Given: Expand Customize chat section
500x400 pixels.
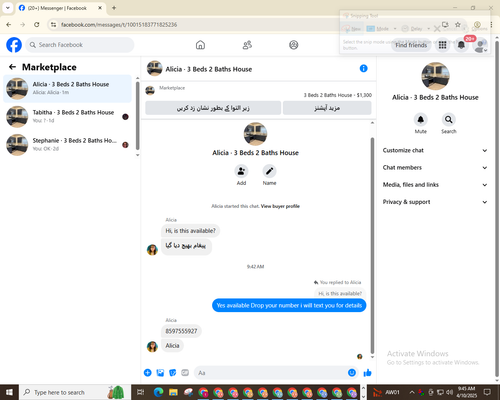Looking at the screenshot, I should click(435, 150).
